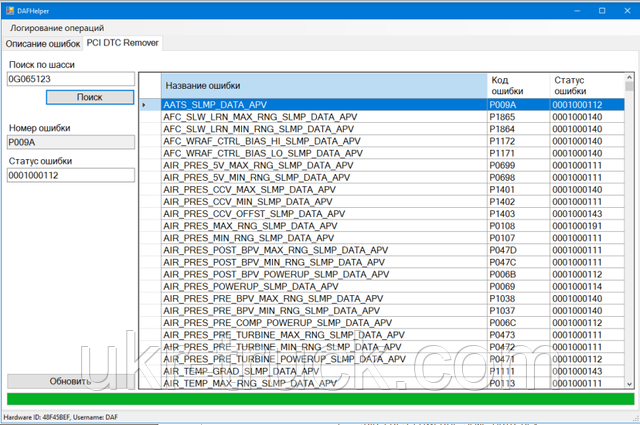This screenshot has width=640, height=425.
Task: Click error code cell P0069
Action: pos(518,287)
